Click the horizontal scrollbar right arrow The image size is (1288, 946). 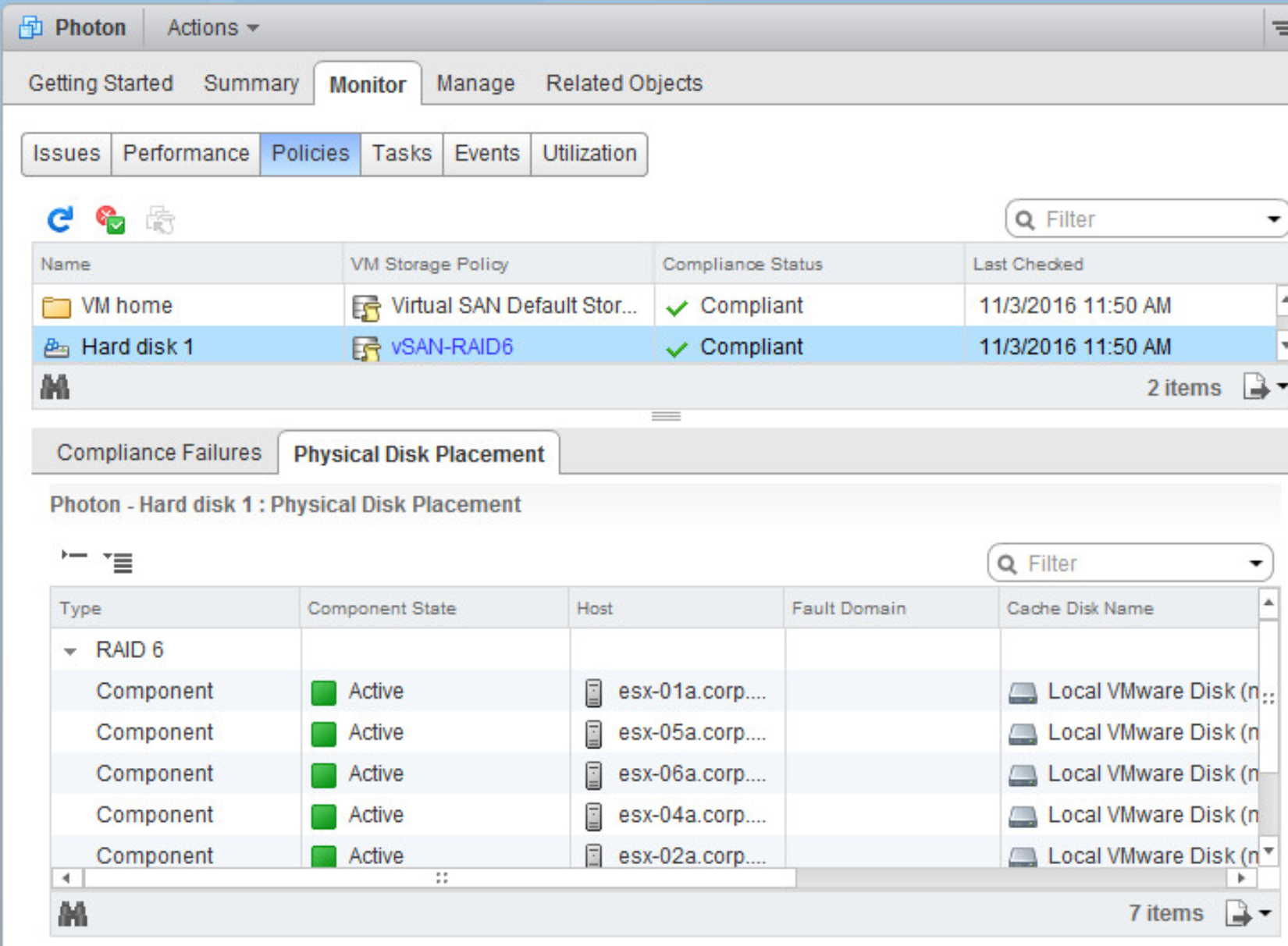[x=1240, y=878]
